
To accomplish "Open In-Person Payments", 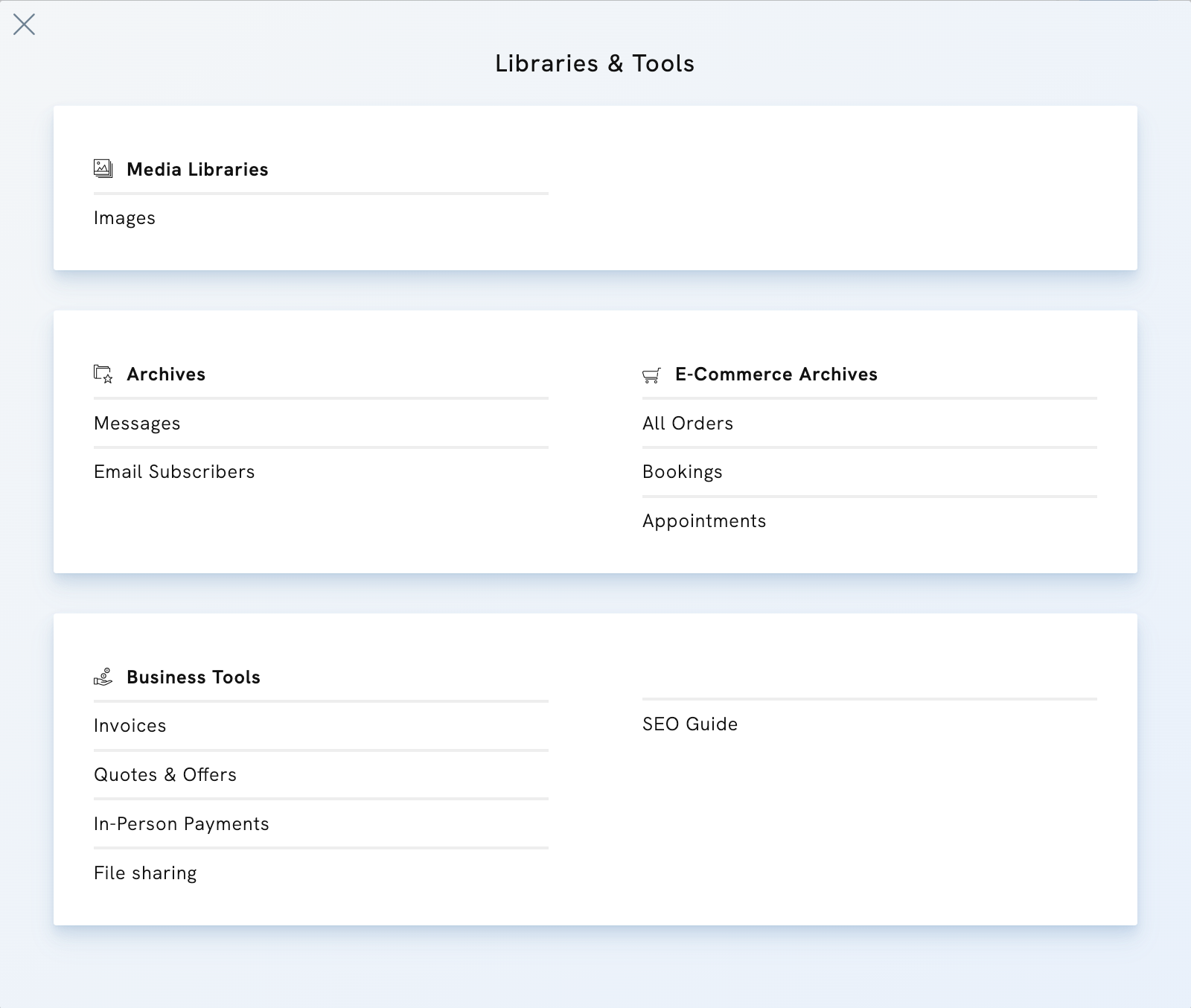I will click(x=181, y=823).
